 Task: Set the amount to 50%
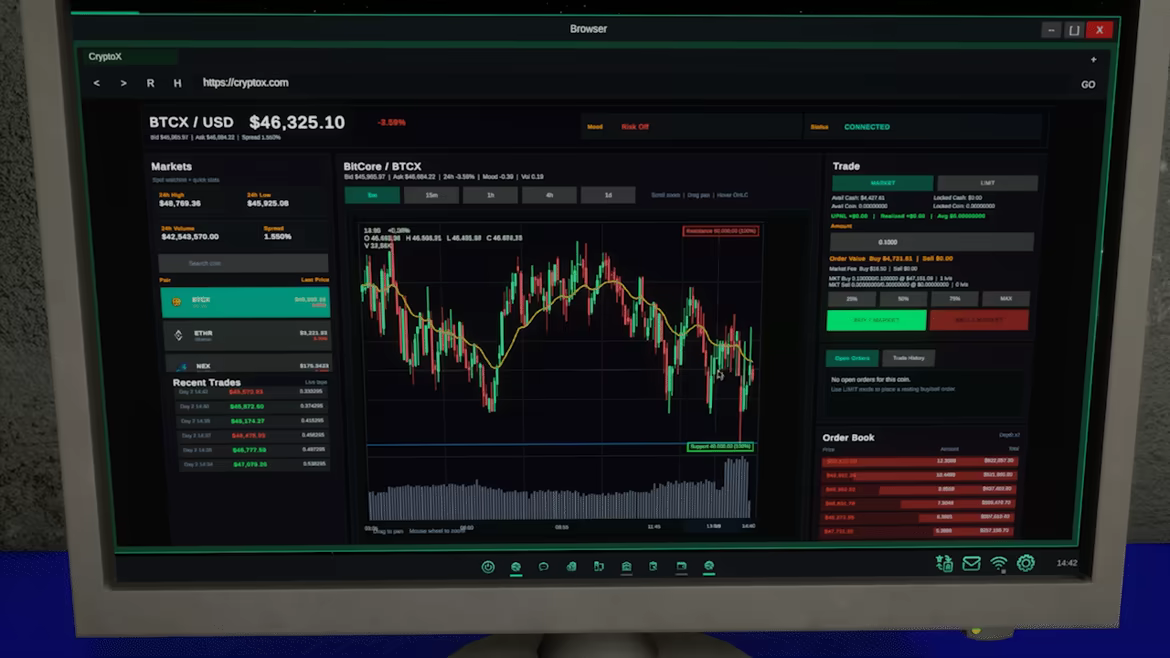pos(903,299)
